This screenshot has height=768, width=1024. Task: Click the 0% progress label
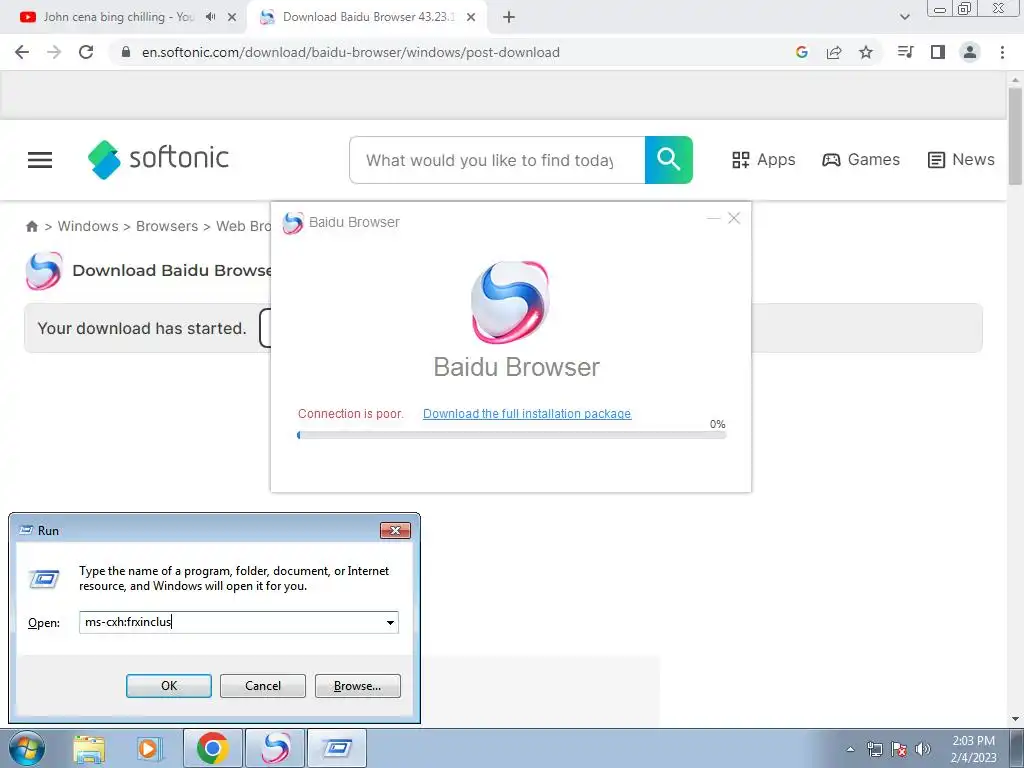click(718, 424)
